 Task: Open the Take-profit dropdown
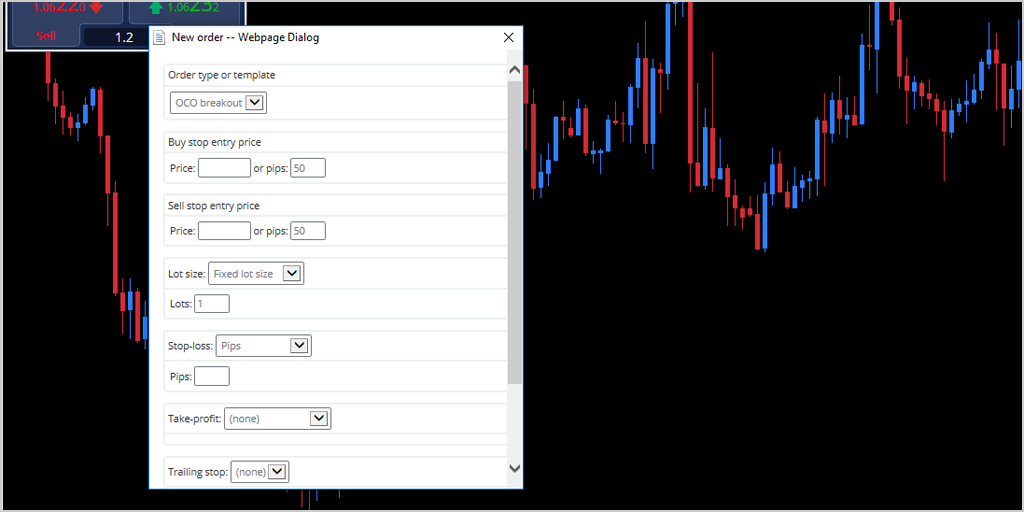point(278,419)
